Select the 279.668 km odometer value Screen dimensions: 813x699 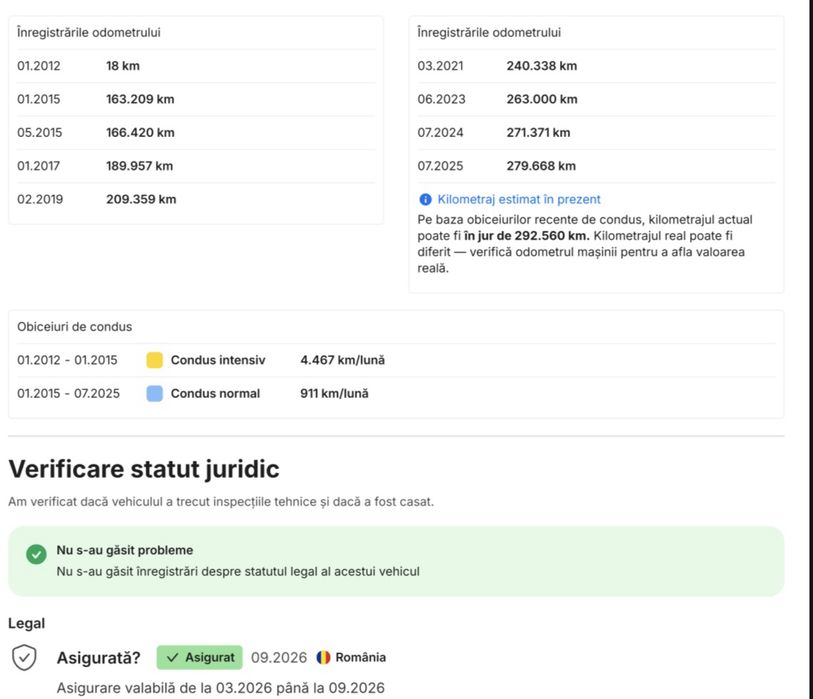(x=541, y=166)
